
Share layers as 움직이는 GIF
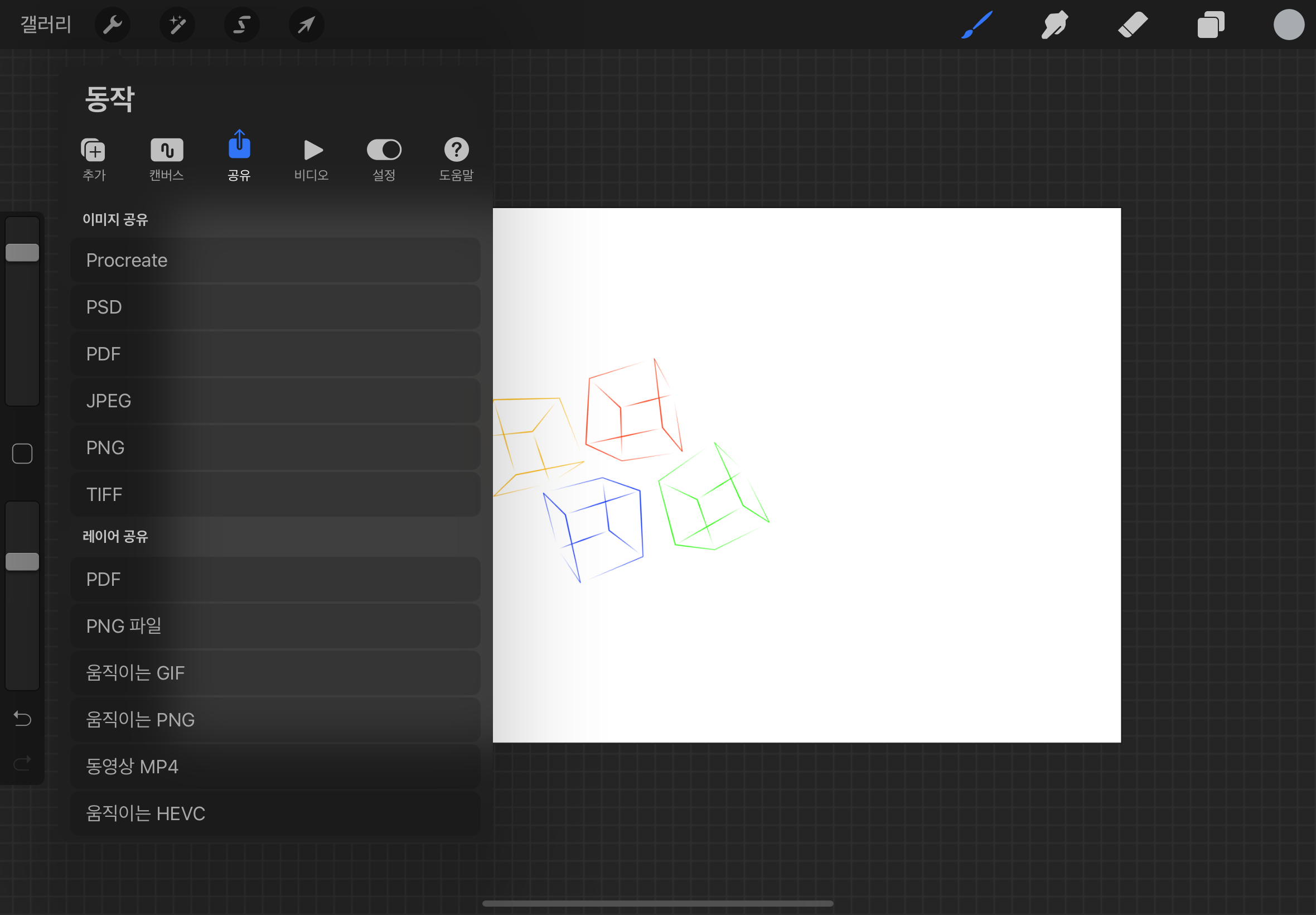[x=275, y=672]
